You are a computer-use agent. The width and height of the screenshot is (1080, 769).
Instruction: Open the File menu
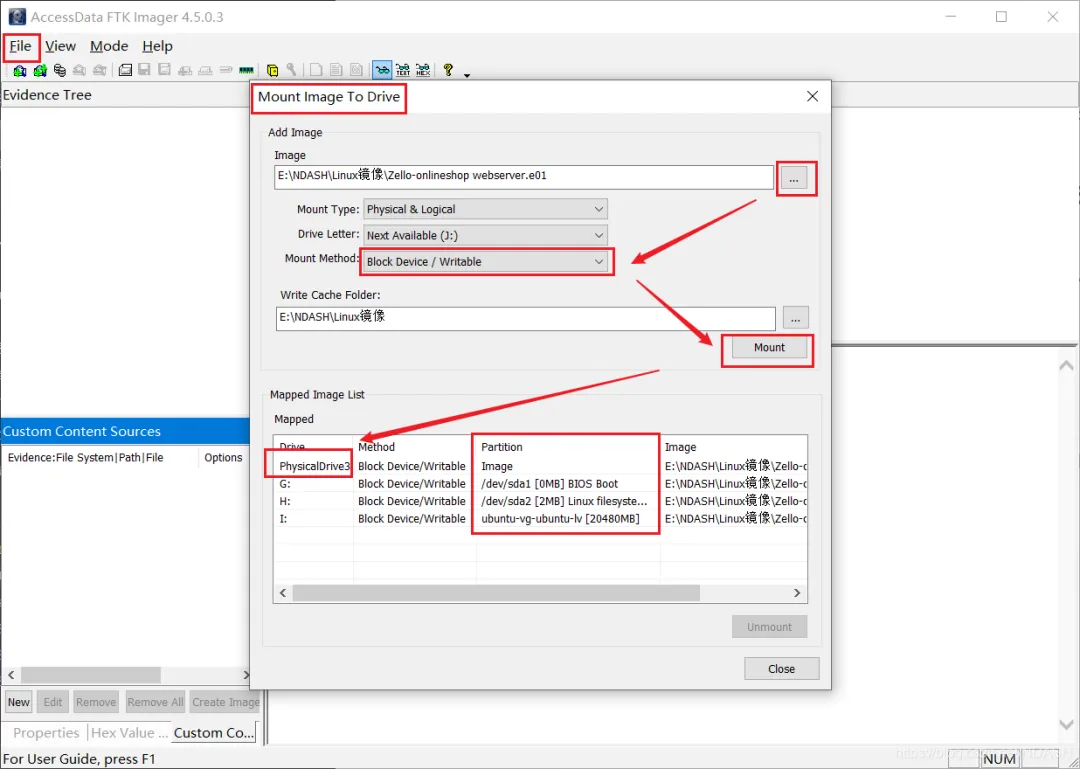pos(21,46)
